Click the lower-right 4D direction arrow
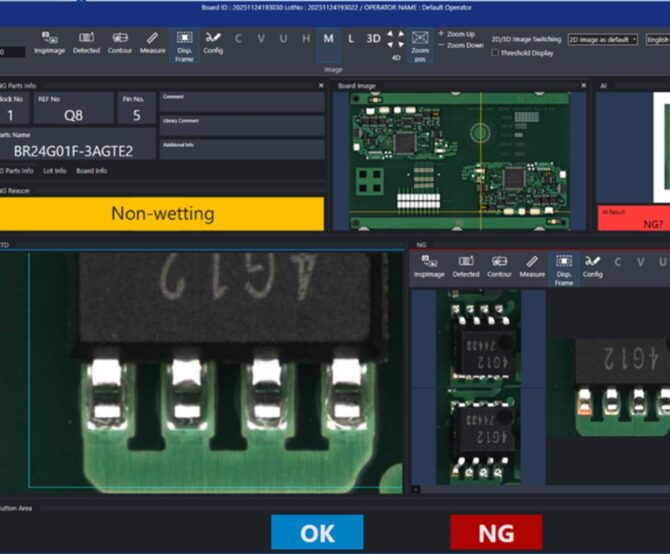The width and height of the screenshot is (670, 554). pyautogui.click(x=401, y=44)
